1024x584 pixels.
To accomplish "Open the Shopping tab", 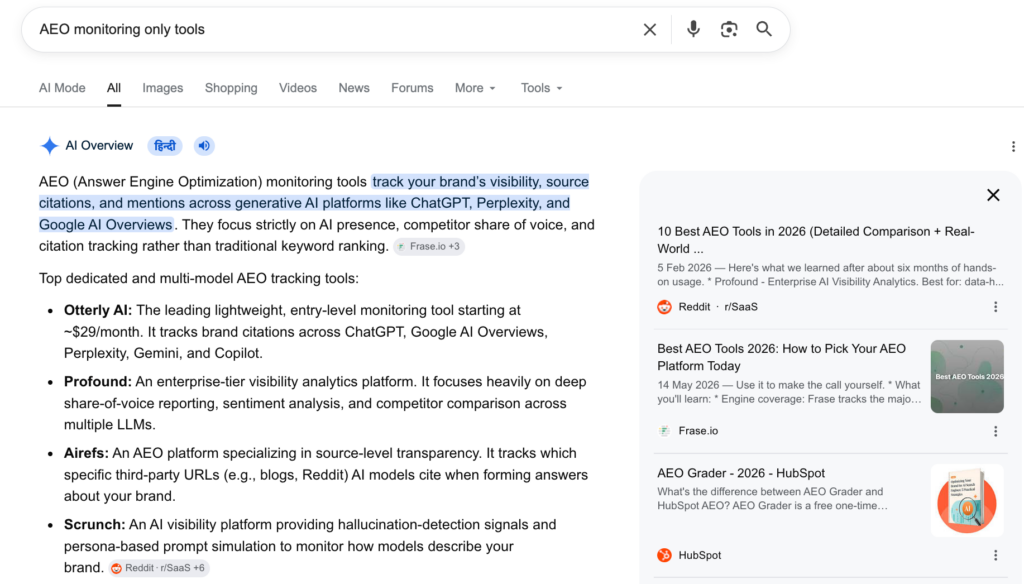I will [x=231, y=88].
